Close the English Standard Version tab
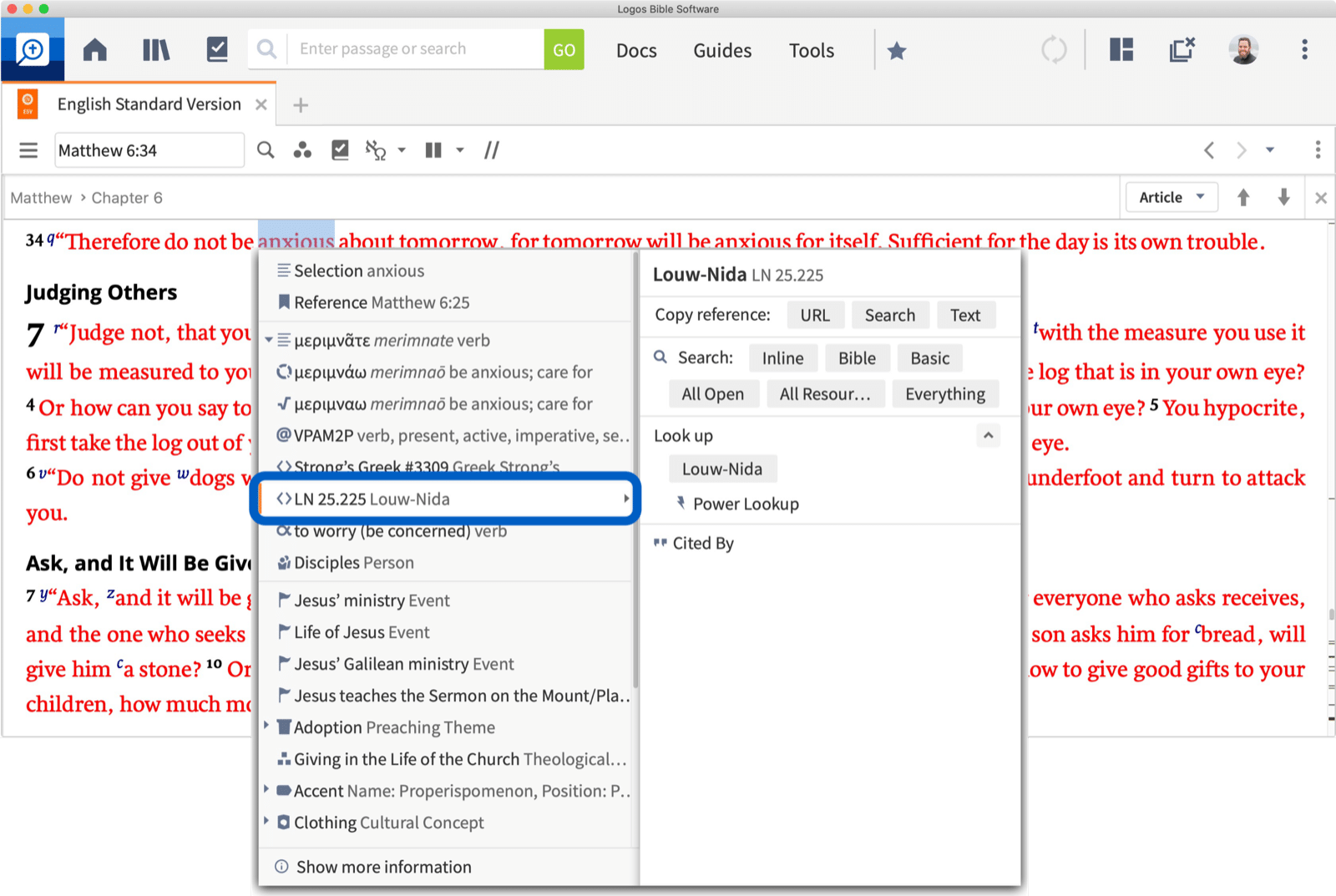This screenshot has width=1336, height=896. pyautogui.click(x=261, y=104)
